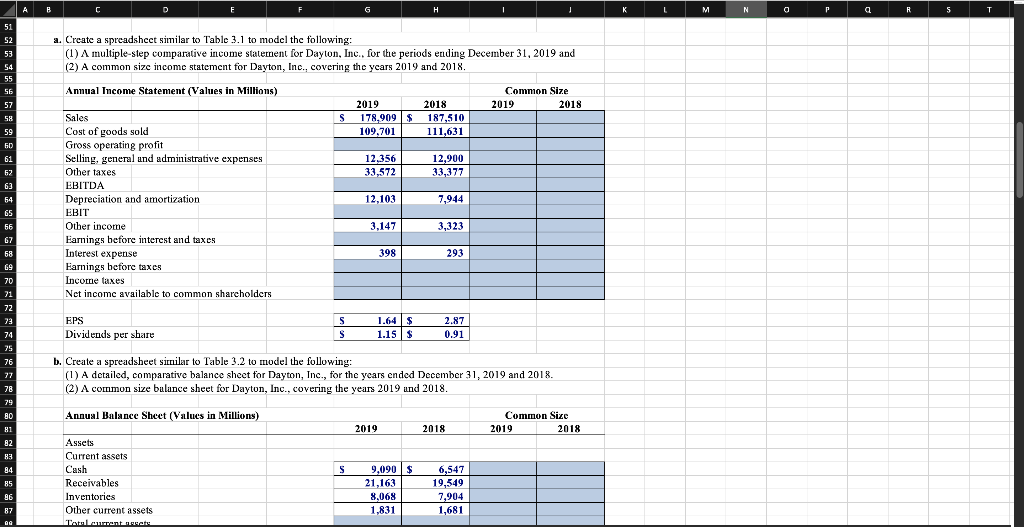This screenshot has height=527, width=1024.
Task: Click the 2018 Receivables value 19,549
Action: [436, 483]
